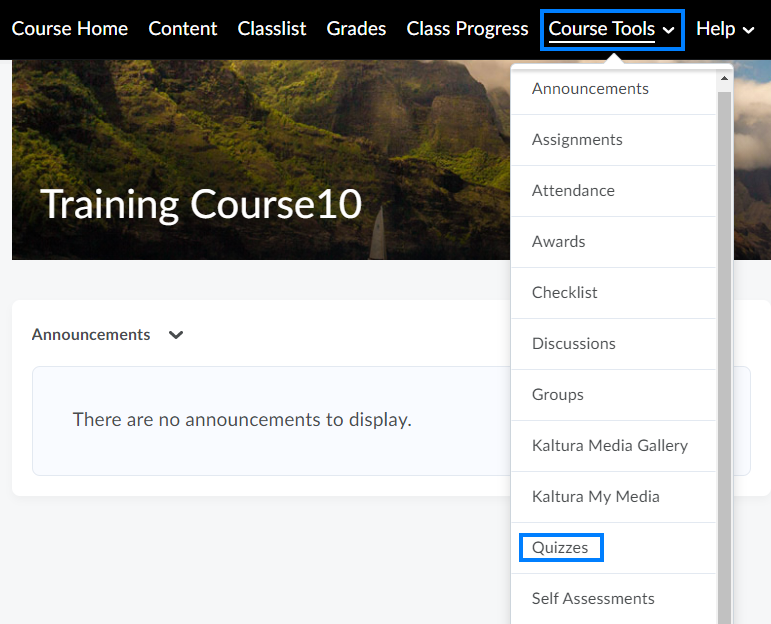Select Self Assessments from the menu
This screenshot has width=771, height=624.
593,599
